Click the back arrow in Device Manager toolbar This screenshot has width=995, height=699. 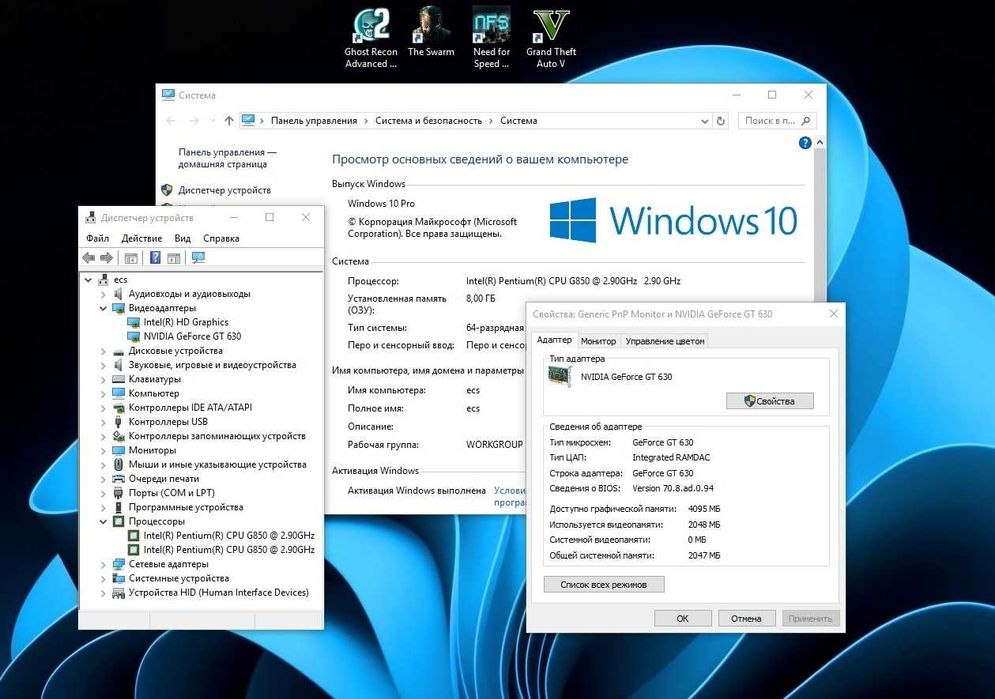coord(89,258)
